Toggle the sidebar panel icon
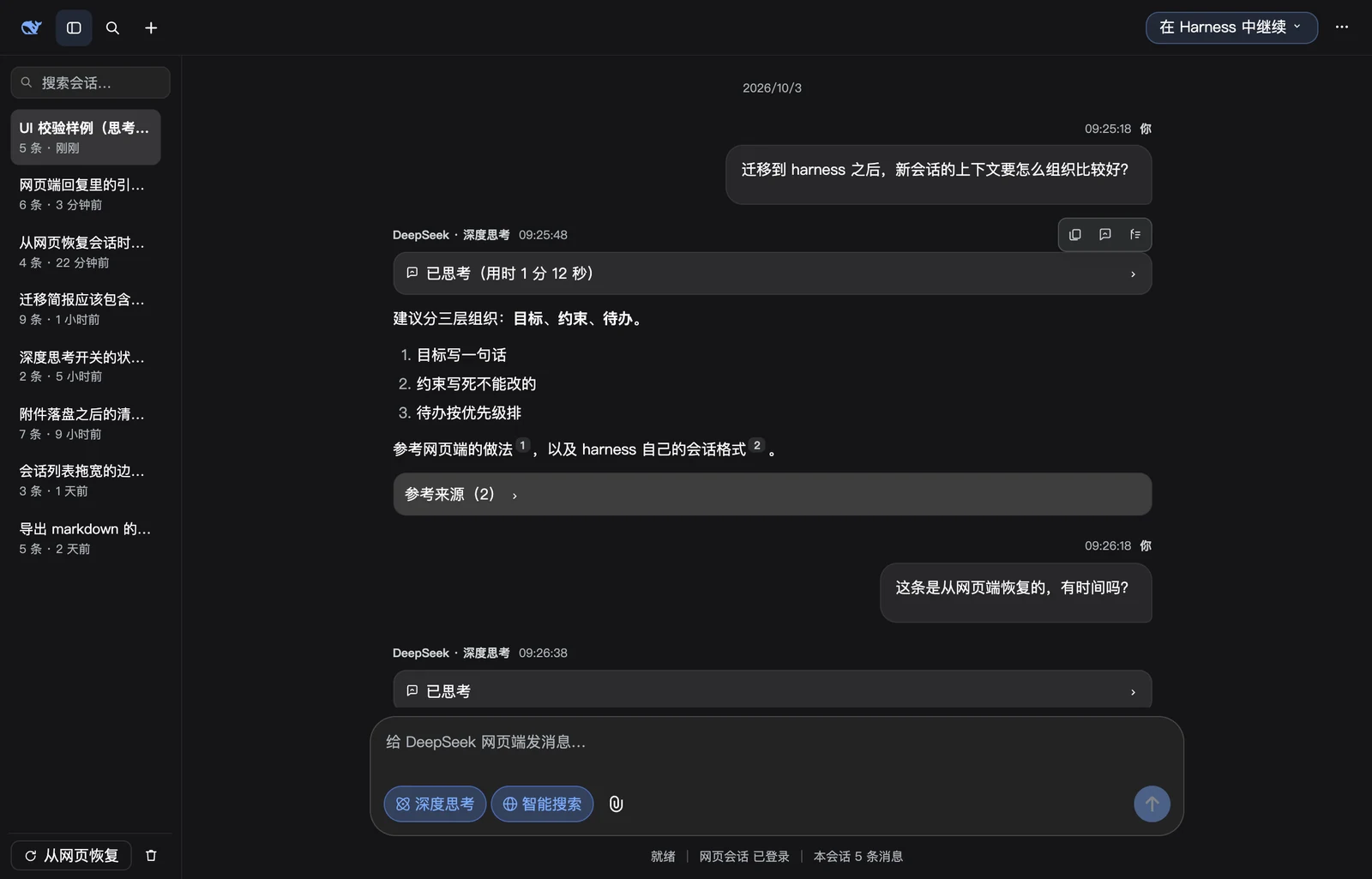This screenshot has height=879, width=1372. click(x=74, y=27)
